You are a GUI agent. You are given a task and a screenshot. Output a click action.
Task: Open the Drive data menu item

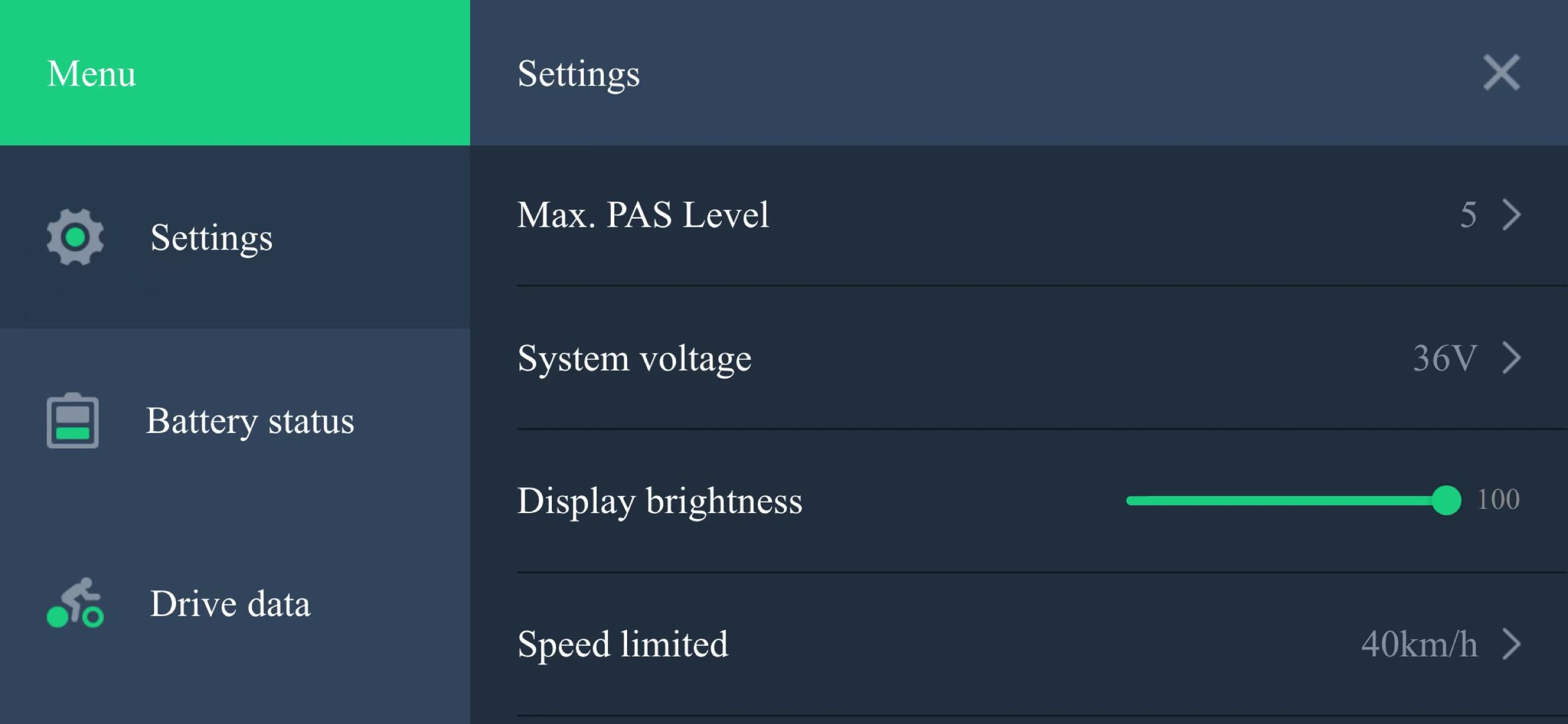tap(235, 603)
